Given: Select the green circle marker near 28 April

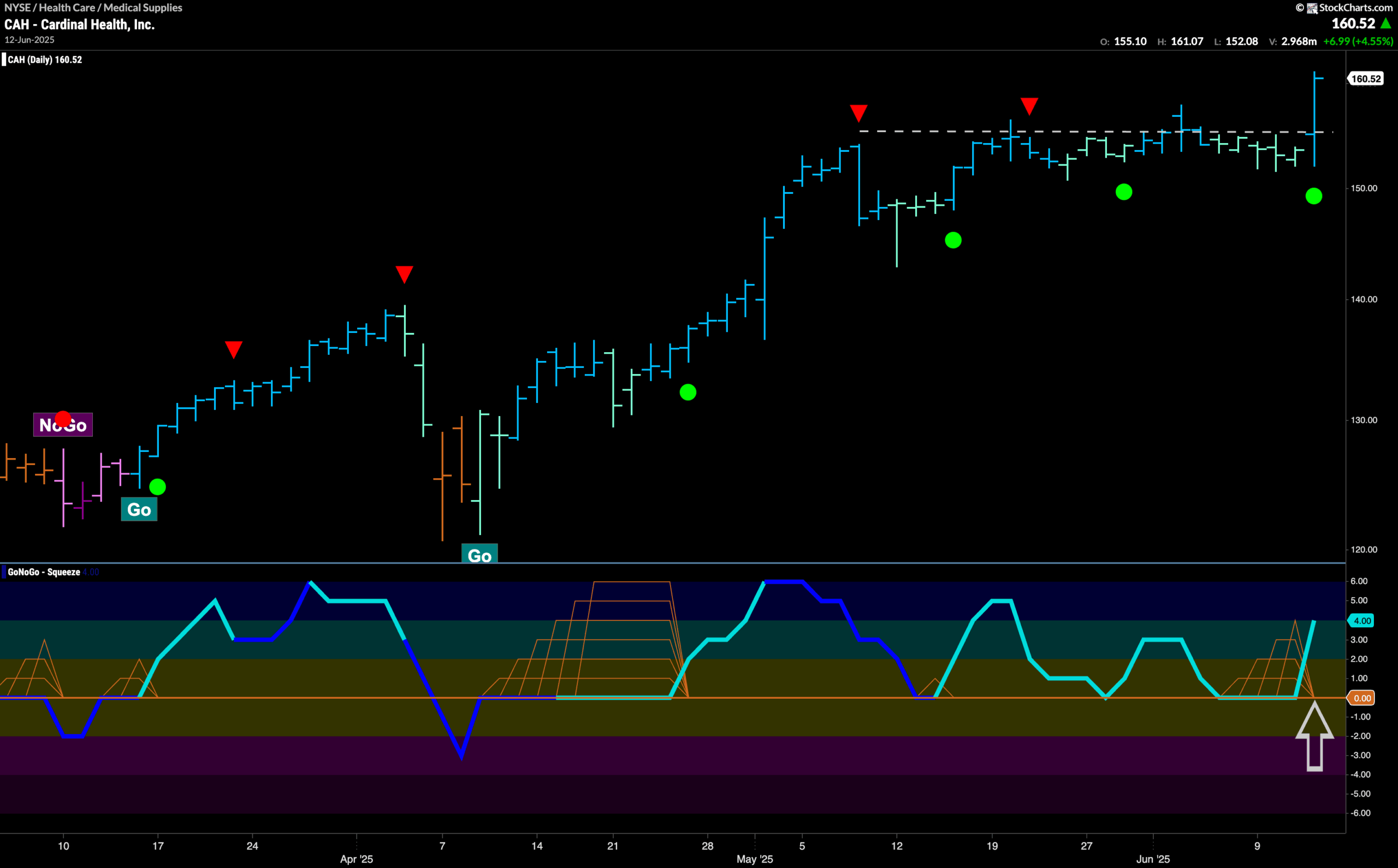Looking at the screenshot, I should point(688,392).
